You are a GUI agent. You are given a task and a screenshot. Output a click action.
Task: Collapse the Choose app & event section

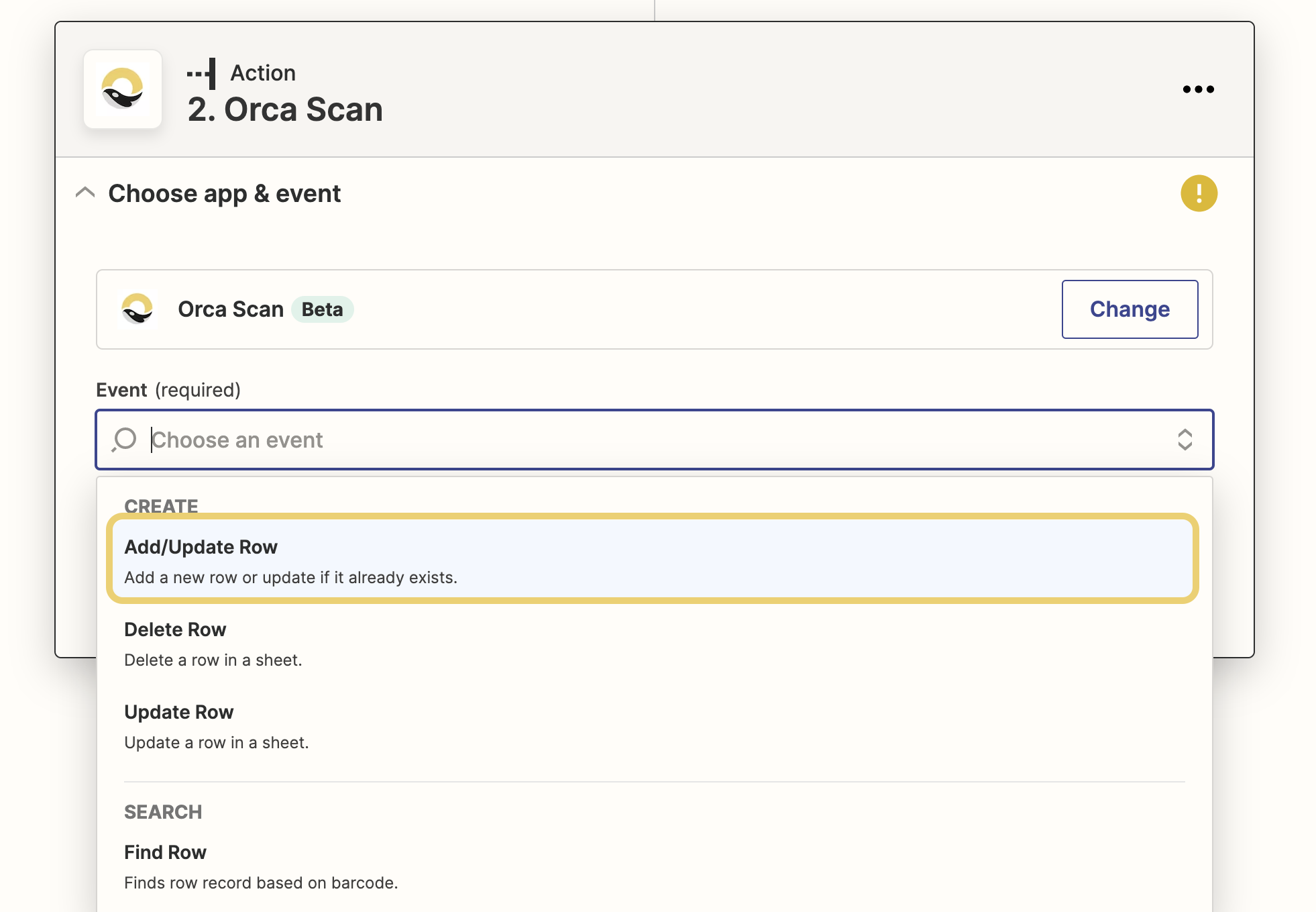(85, 193)
